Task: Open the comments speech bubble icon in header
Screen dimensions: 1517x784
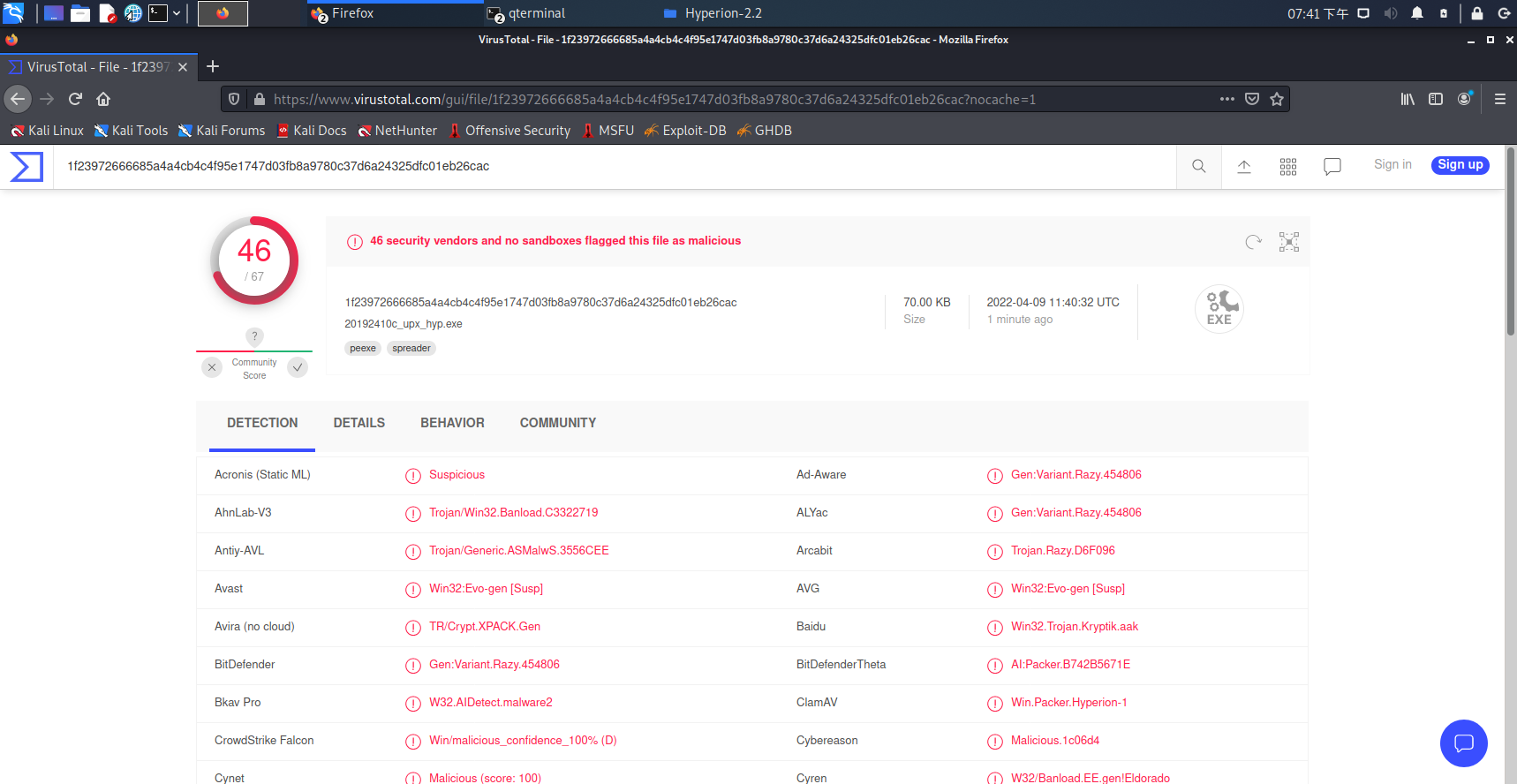Action: click(x=1332, y=166)
